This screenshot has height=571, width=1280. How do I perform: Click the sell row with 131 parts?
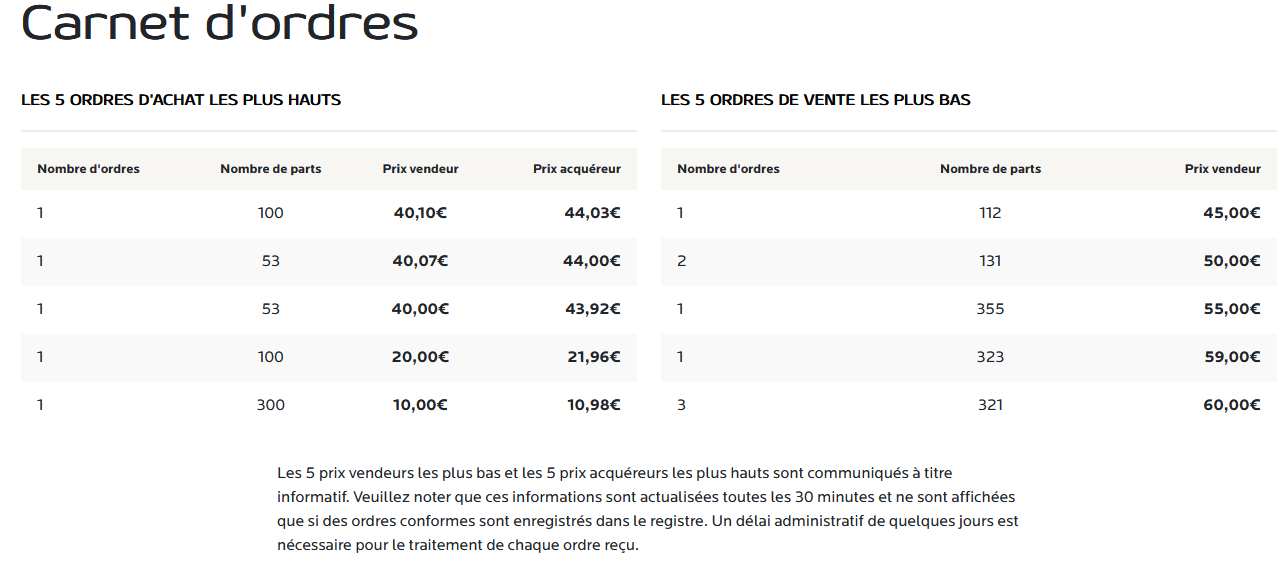coord(969,261)
